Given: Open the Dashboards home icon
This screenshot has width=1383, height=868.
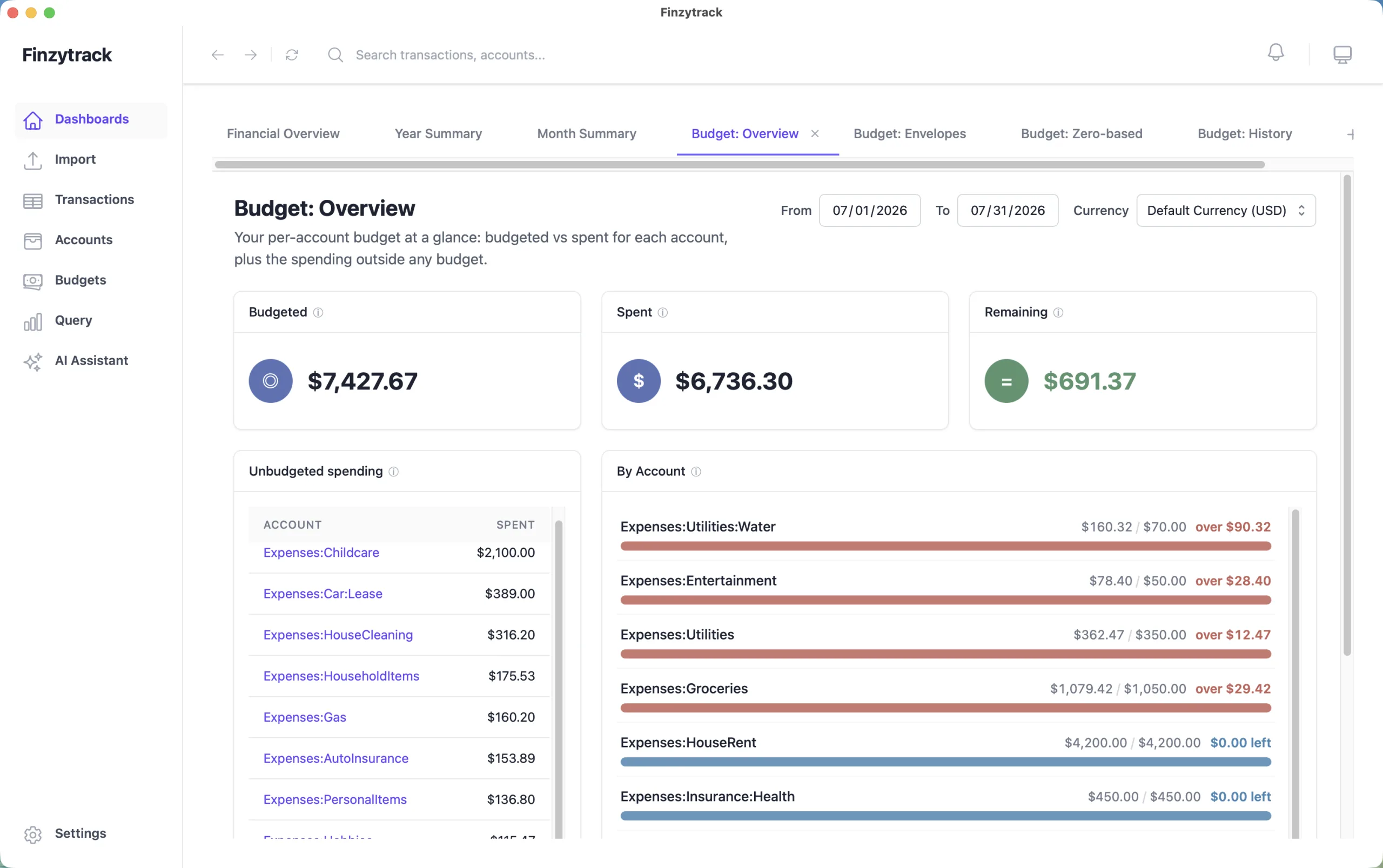Looking at the screenshot, I should [x=33, y=120].
